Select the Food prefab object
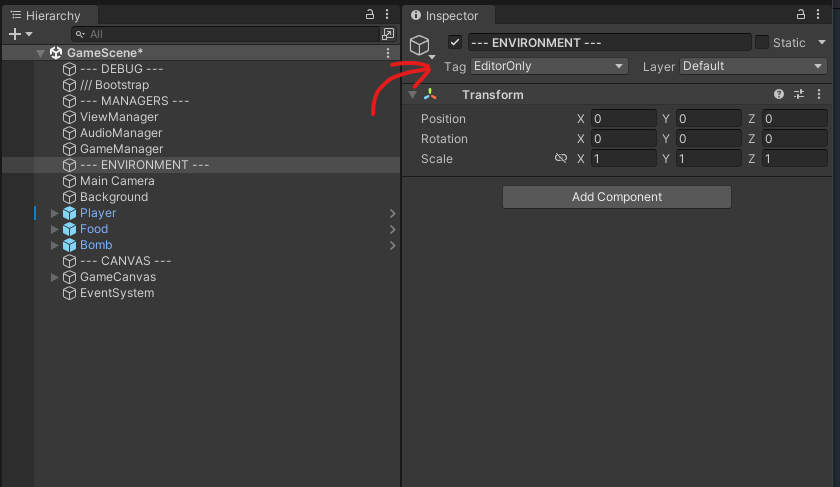This screenshot has height=487, width=840. click(94, 229)
